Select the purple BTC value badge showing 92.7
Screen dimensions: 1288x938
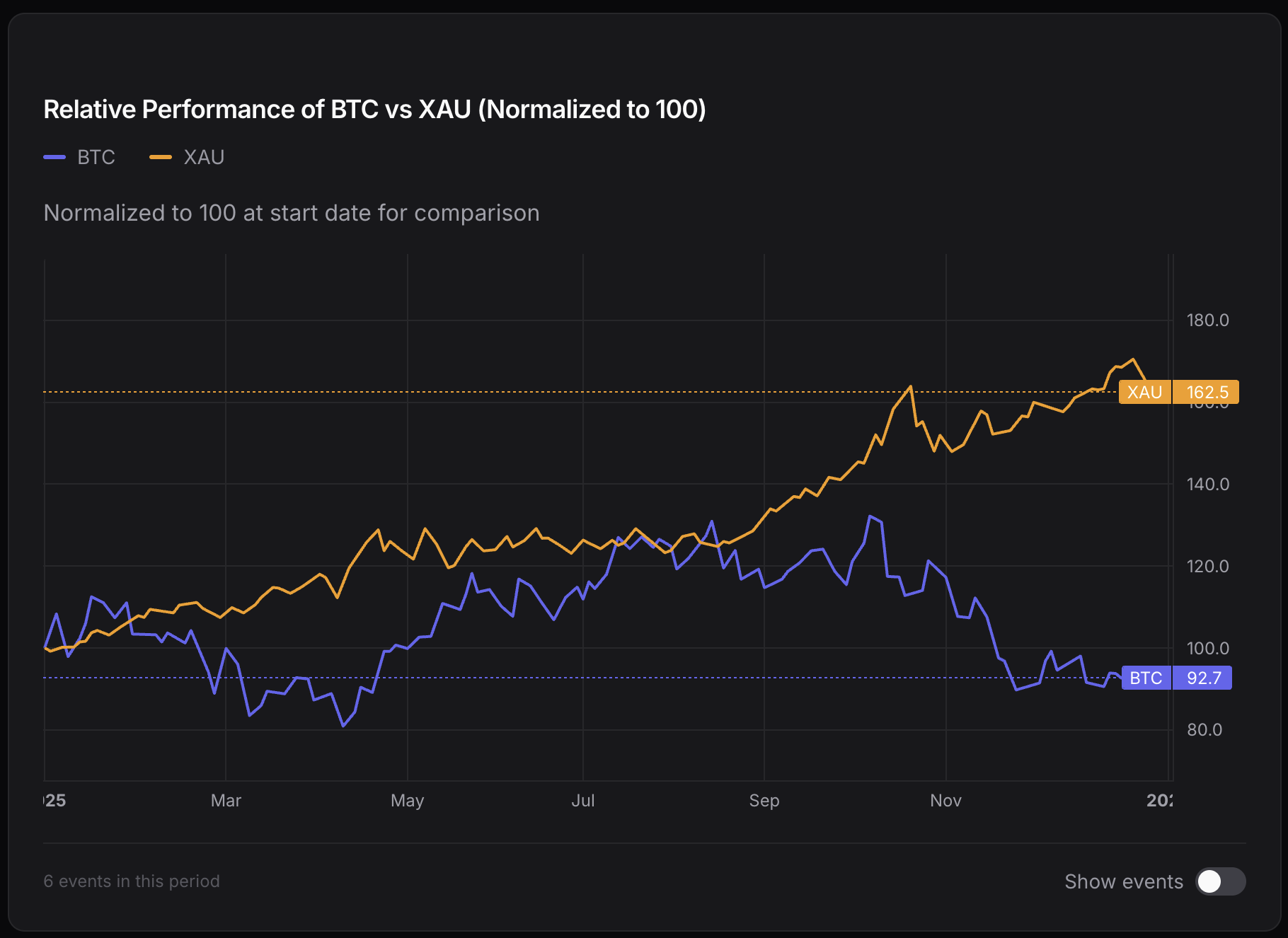click(x=1205, y=678)
